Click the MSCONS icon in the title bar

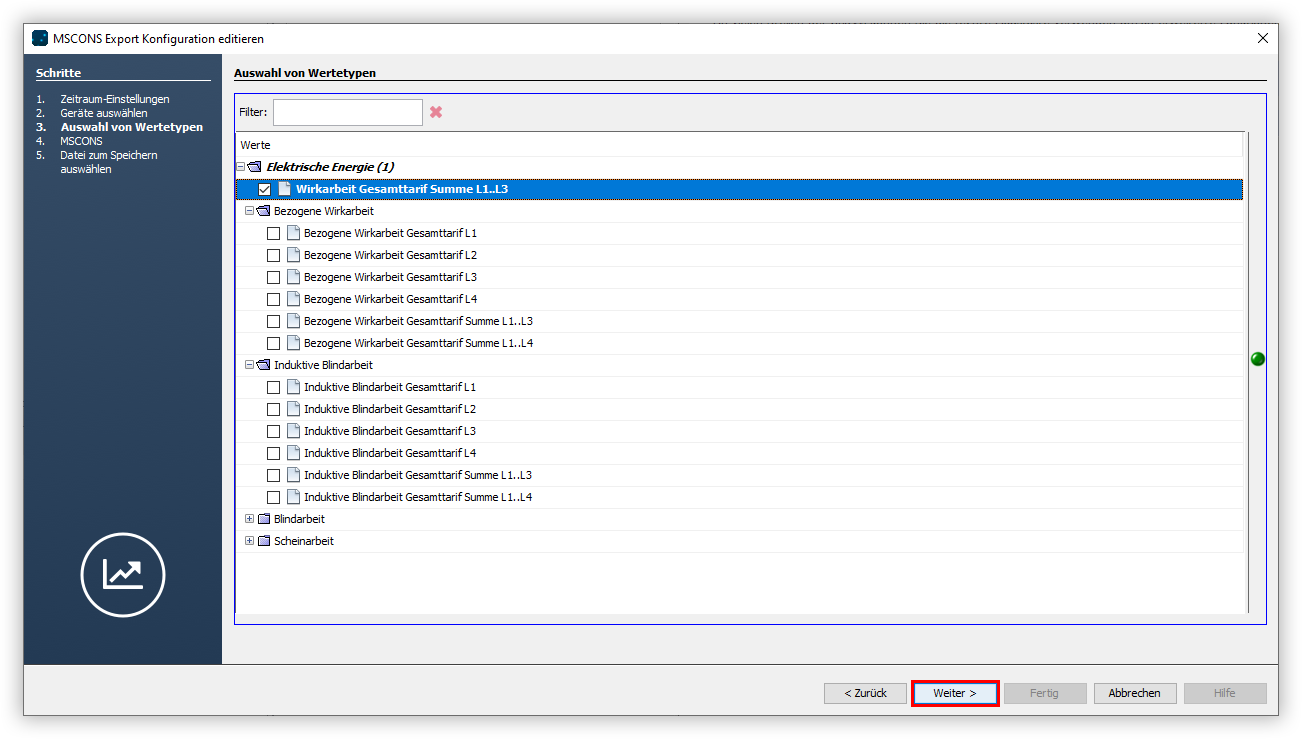coord(39,38)
